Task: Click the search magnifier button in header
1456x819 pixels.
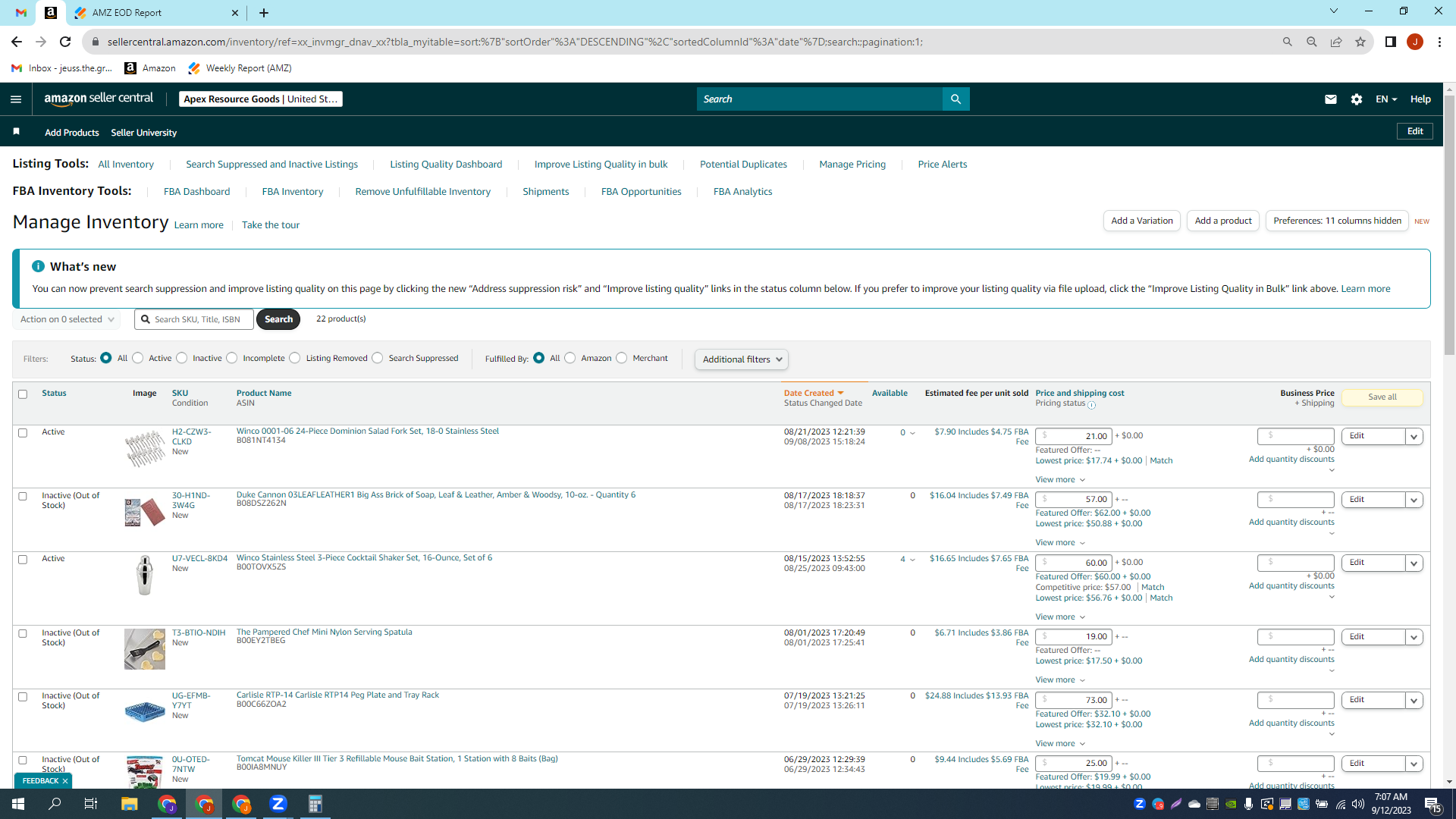Action: tap(955, 99)
